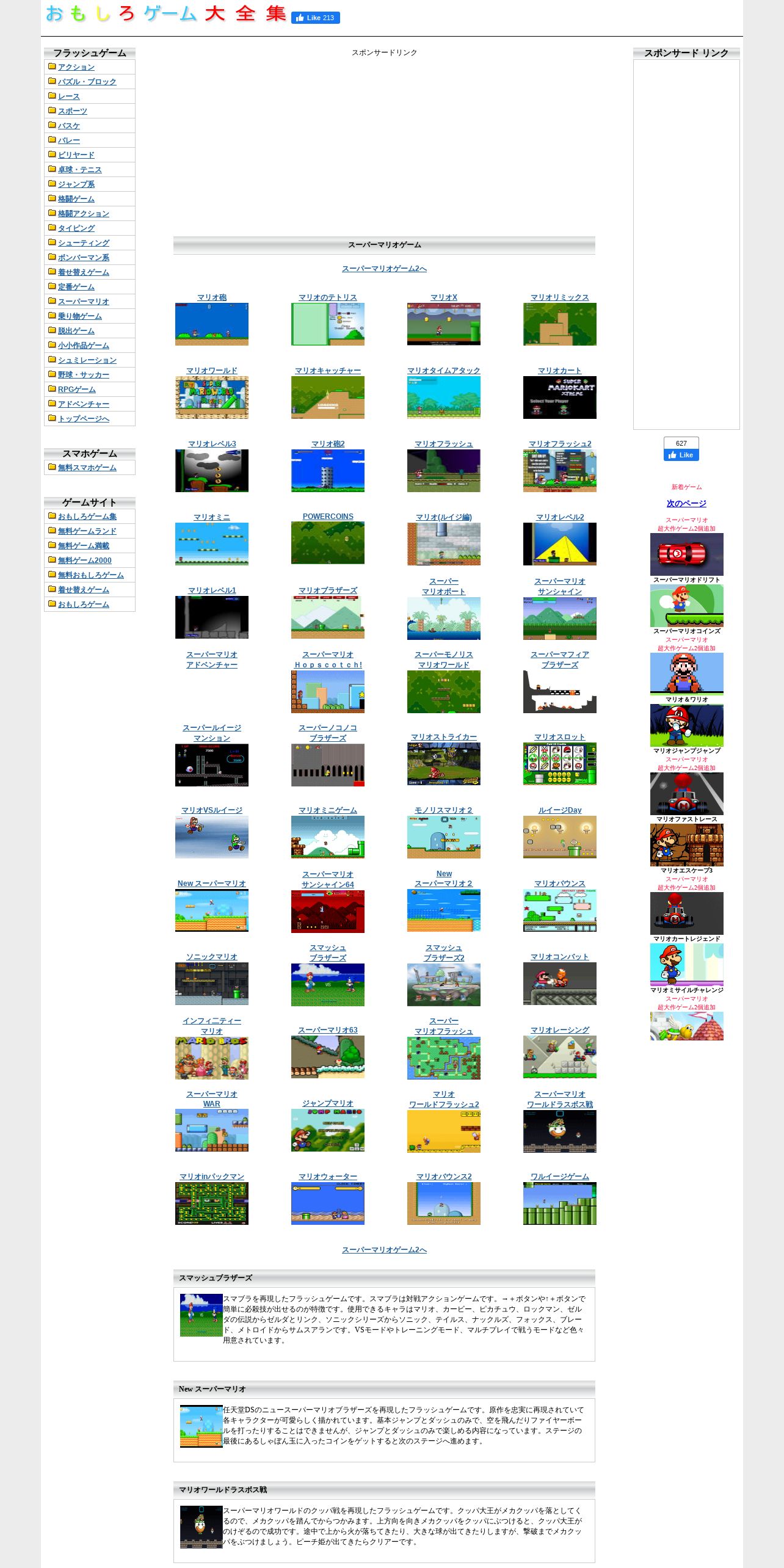This screenshot has width=784, height=1568.
Task: Open the インフィニティーマリオ game thumbnail
Action: 212,1058
